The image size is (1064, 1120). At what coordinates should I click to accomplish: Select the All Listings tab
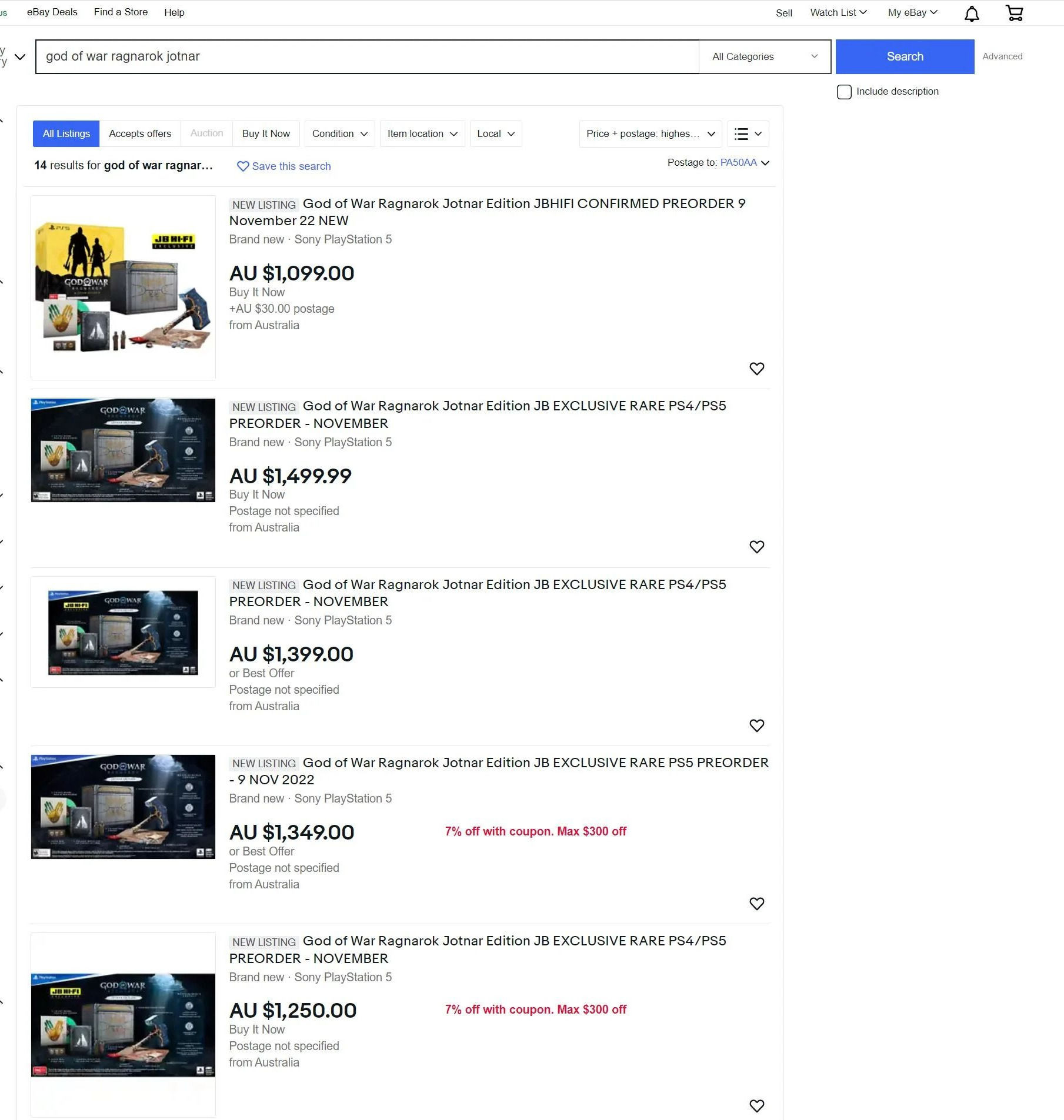(x=66, y=134)
